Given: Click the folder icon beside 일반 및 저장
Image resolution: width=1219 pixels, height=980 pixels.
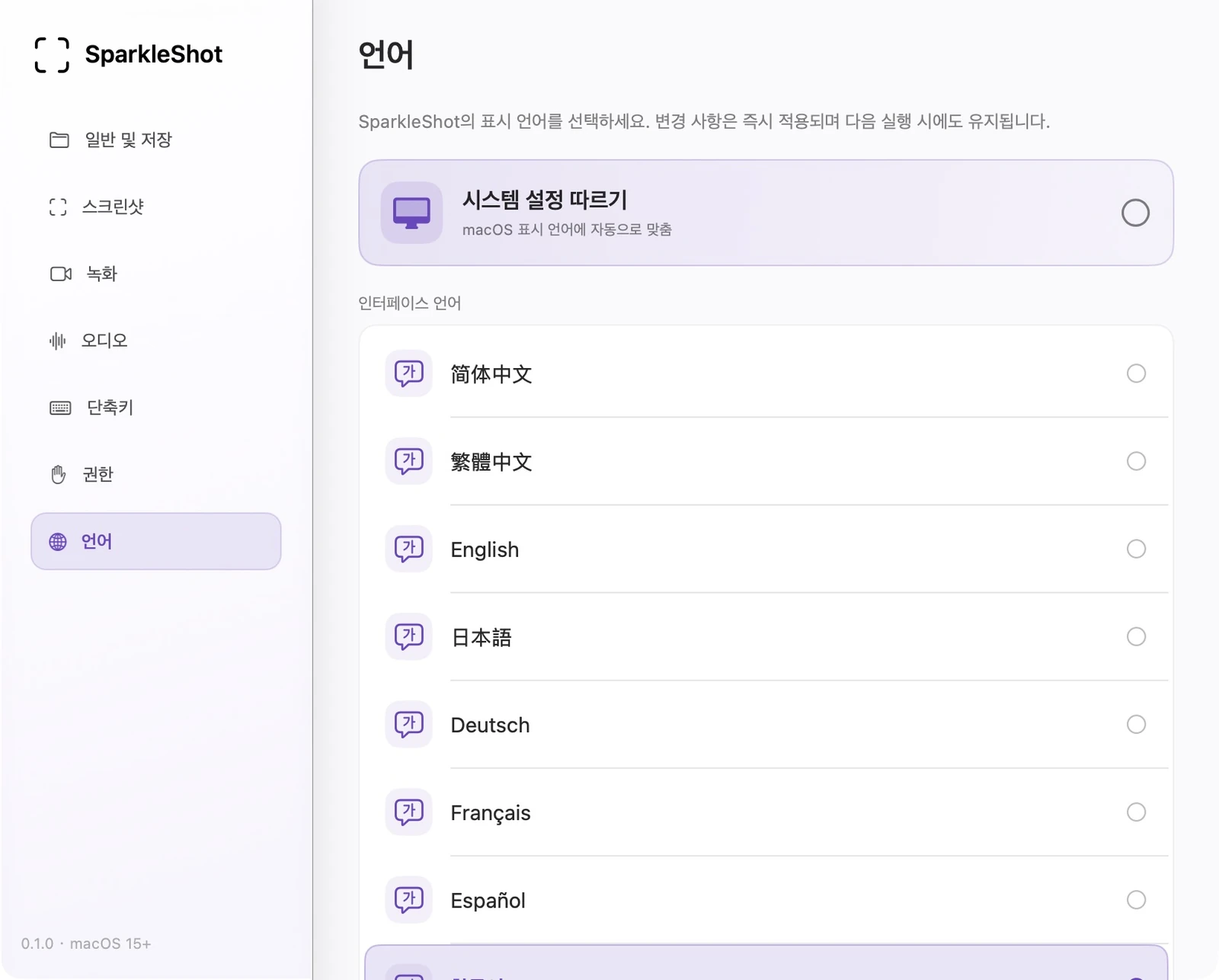Looking at the screenshot, I should [59, 140].
